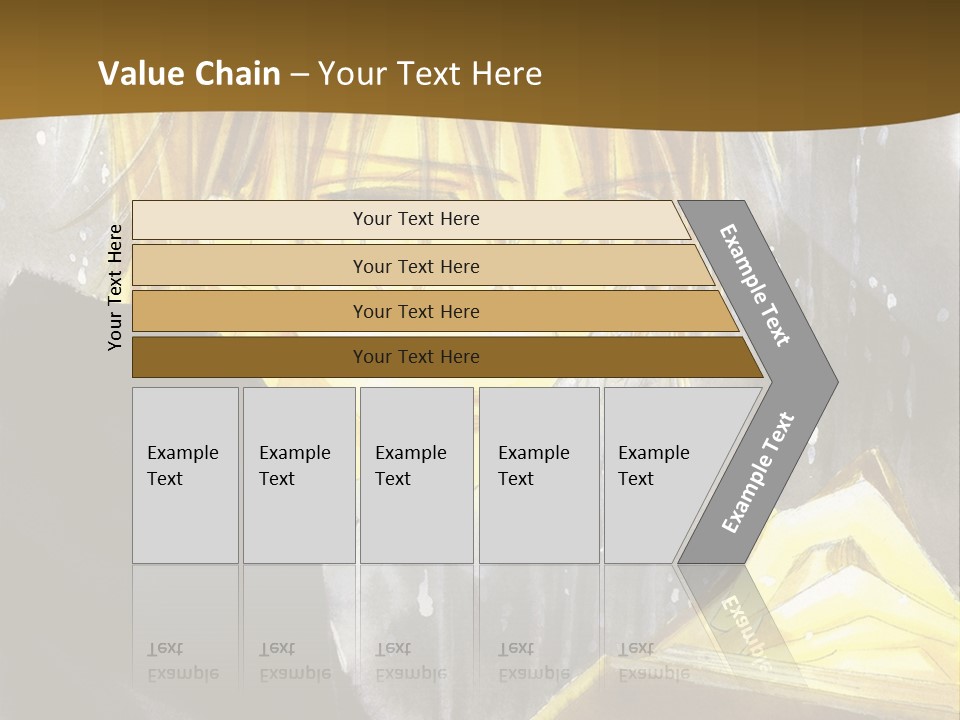Select the first gray 'Example Text' box
This screenshot has width=960, height=720.
186,475
